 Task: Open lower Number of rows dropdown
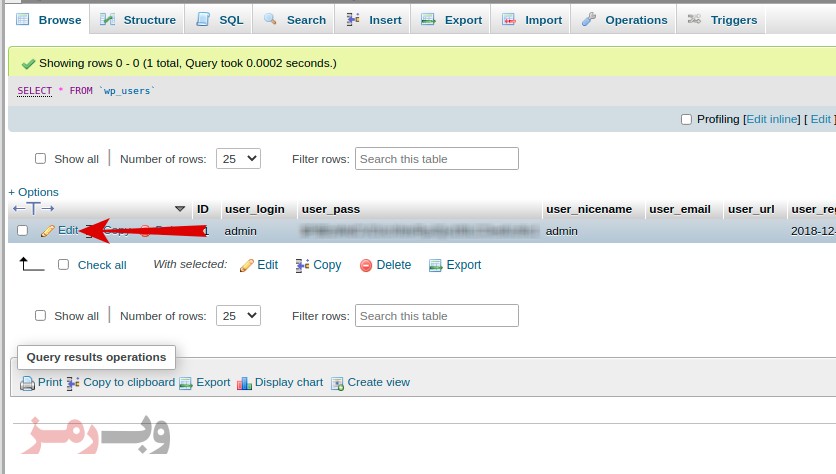tap(238, 316)
